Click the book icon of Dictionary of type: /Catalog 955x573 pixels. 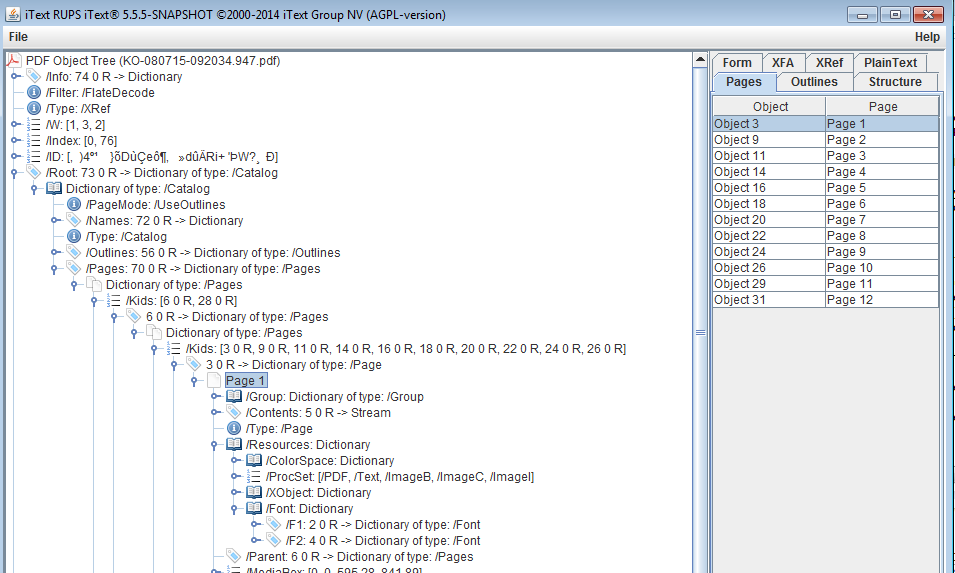click(54, 189)
